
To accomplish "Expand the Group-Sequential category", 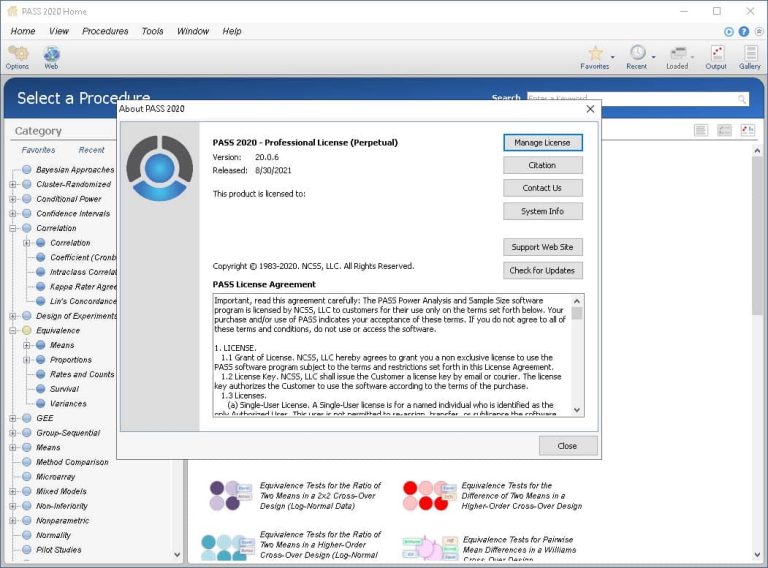I will click(13, 433).
